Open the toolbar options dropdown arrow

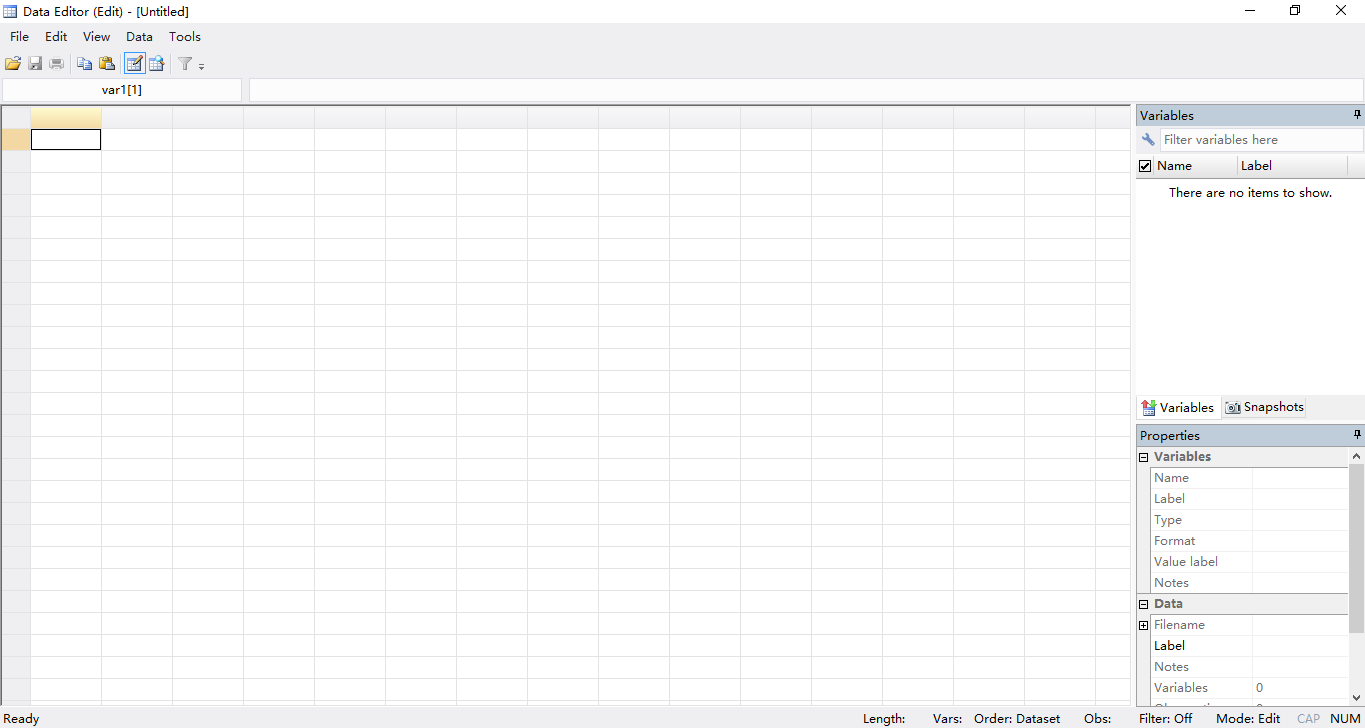(x=201, y=67)
